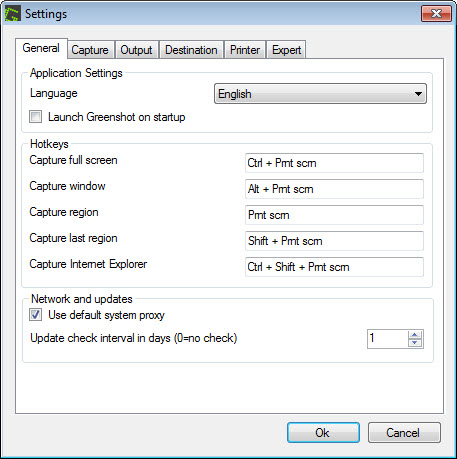The width and height of the screenshot is (457, 459).
Task: Confirm settings with the Ok button
Action: [x=323, y=433]
